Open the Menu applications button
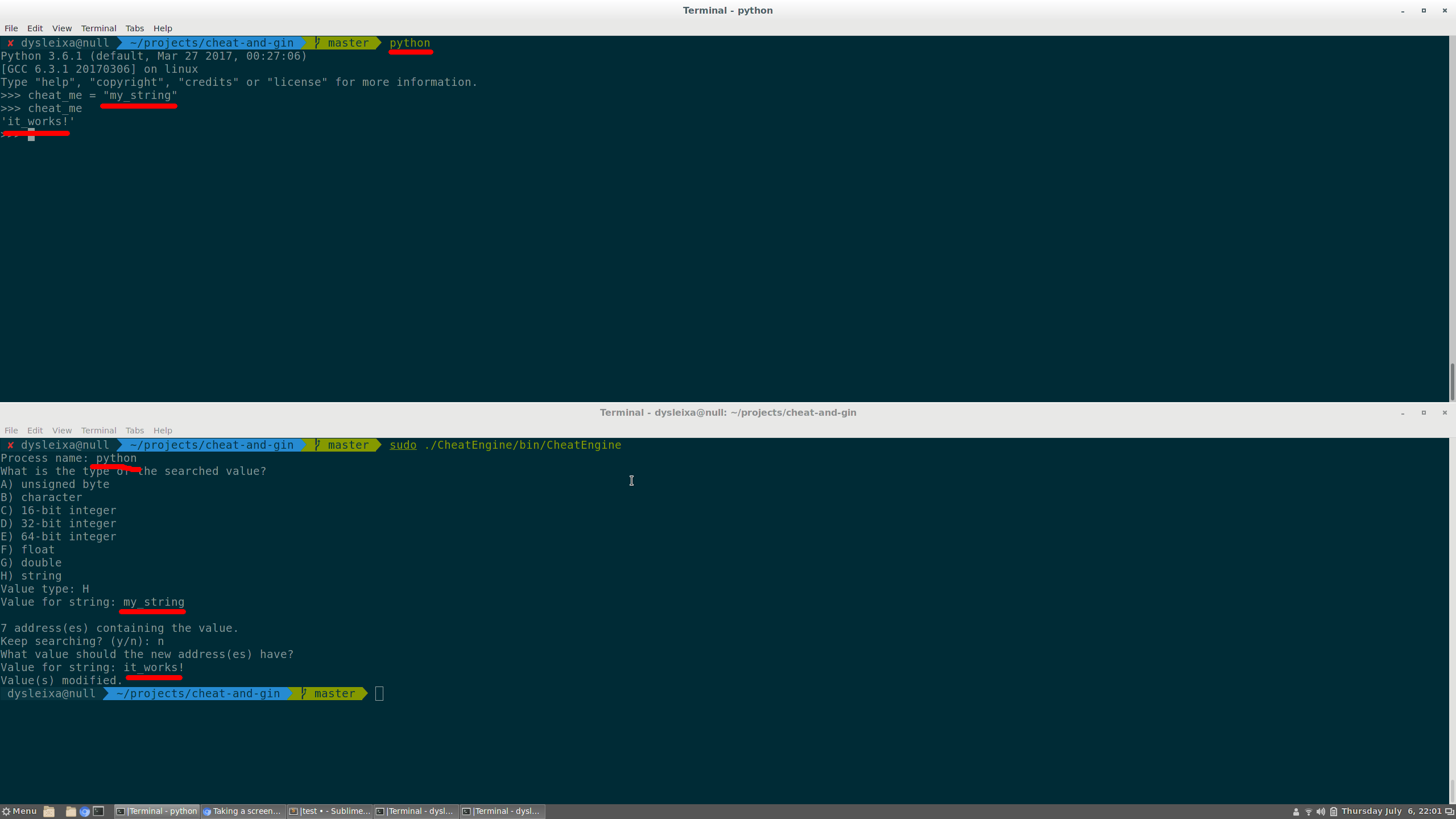This screenshot has width=1456, height=819. pos(19,812)
